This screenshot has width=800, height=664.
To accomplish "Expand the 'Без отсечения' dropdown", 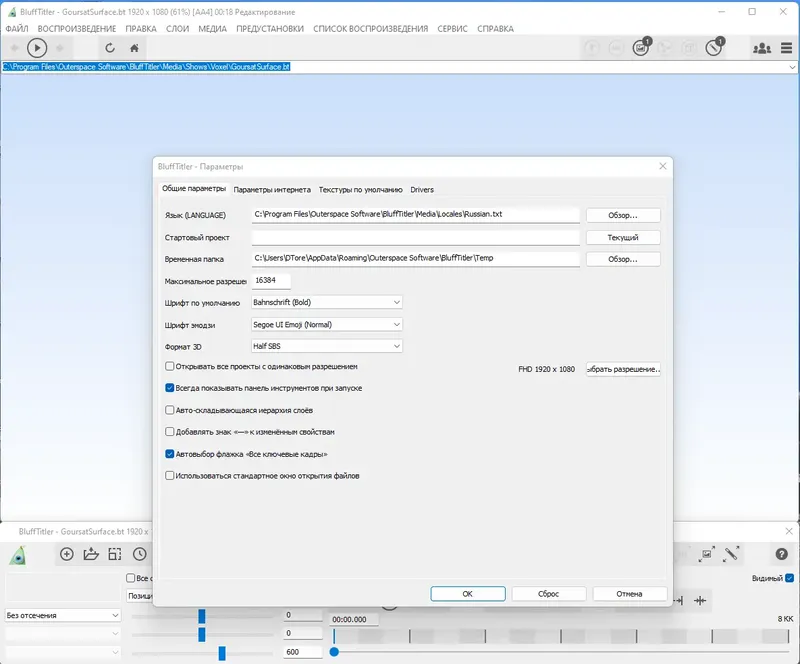I will point(62,616).
